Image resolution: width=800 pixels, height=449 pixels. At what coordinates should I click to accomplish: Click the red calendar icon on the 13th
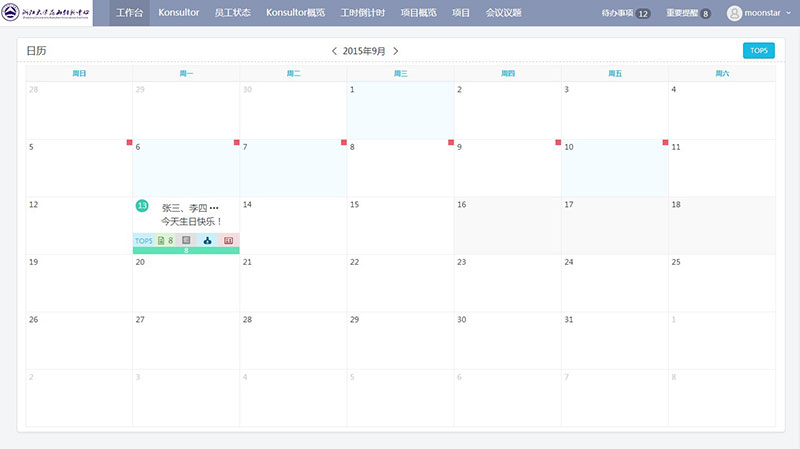tap(228, 241)
